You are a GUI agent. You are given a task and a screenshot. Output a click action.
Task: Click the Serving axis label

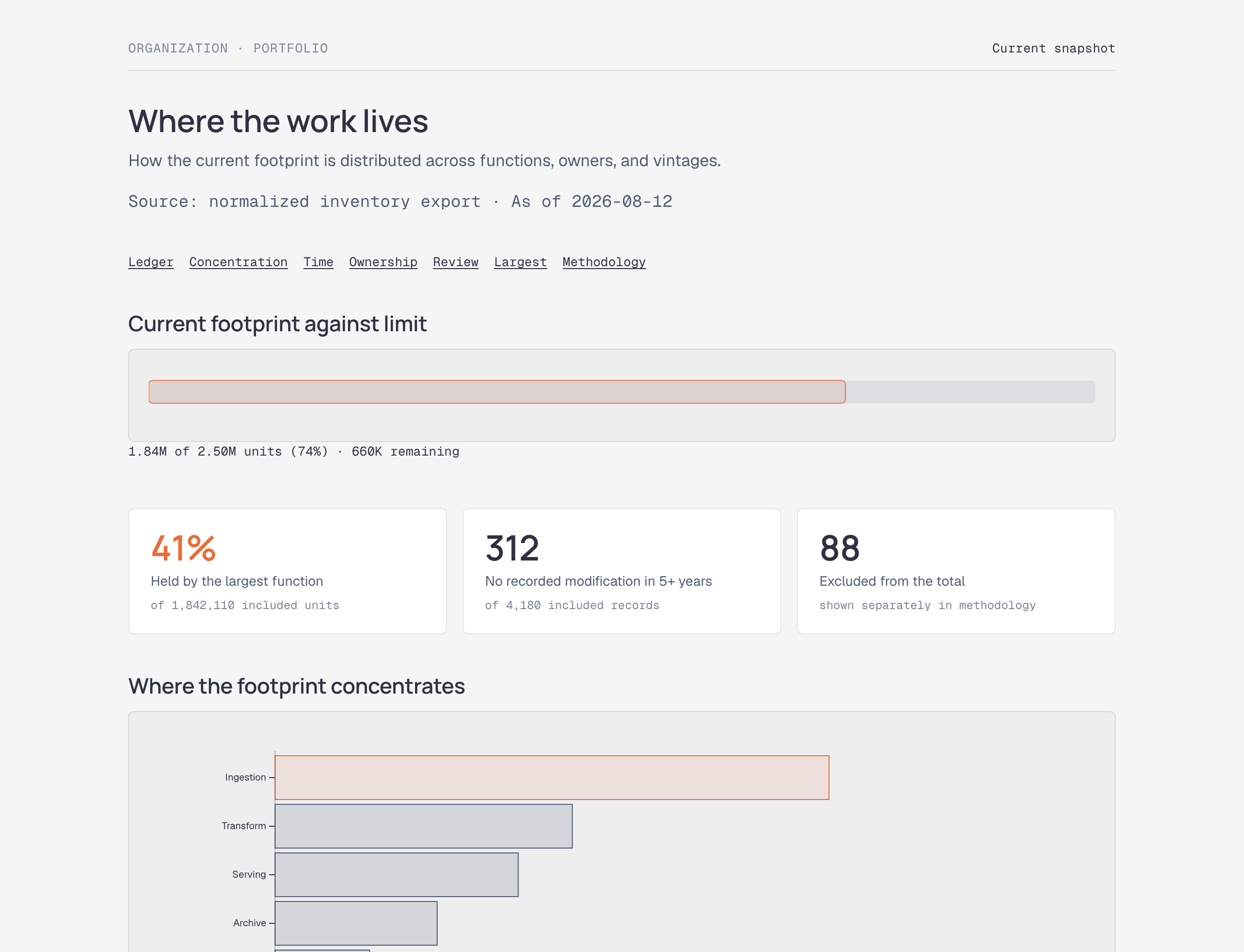pos(249,874)
